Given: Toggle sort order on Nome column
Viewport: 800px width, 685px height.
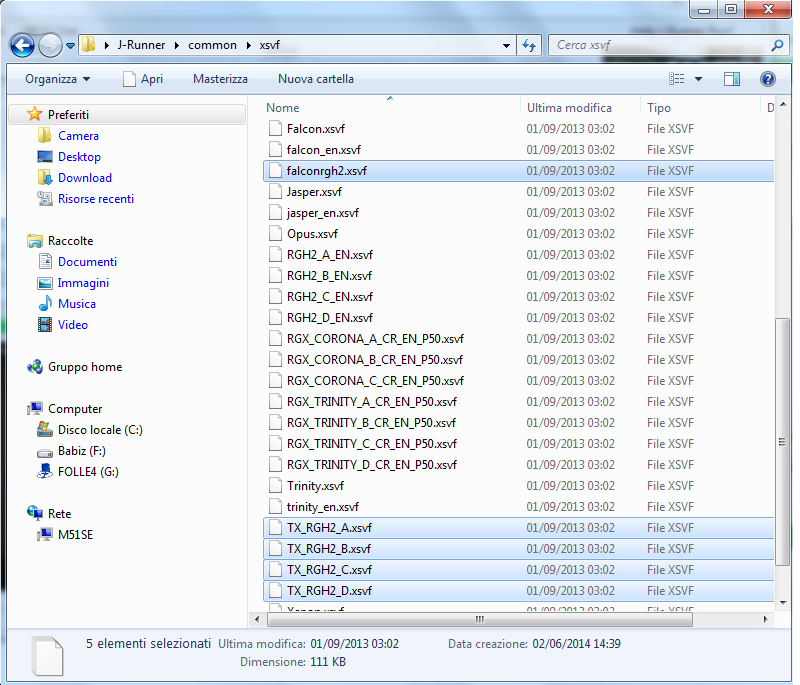Looking at the screenshot, I should (282, 107).
